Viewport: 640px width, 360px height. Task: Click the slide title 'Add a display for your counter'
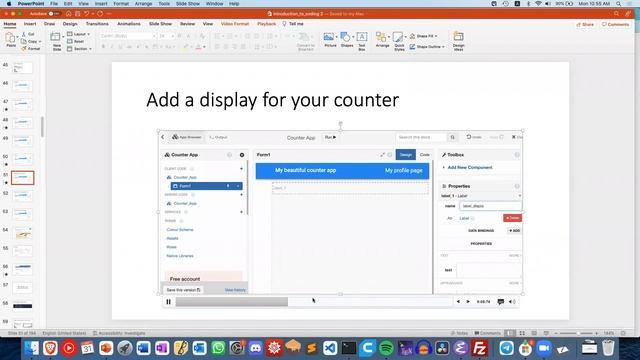[273, 100]
